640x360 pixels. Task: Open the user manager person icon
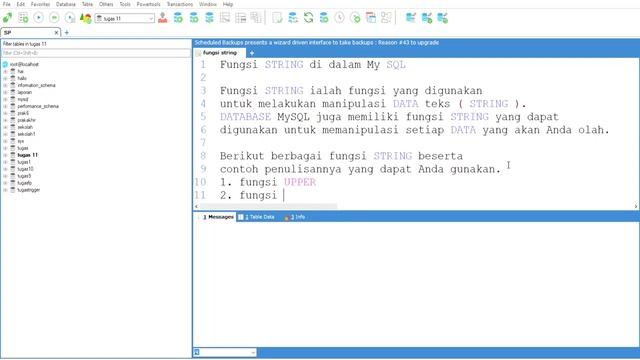163,18
